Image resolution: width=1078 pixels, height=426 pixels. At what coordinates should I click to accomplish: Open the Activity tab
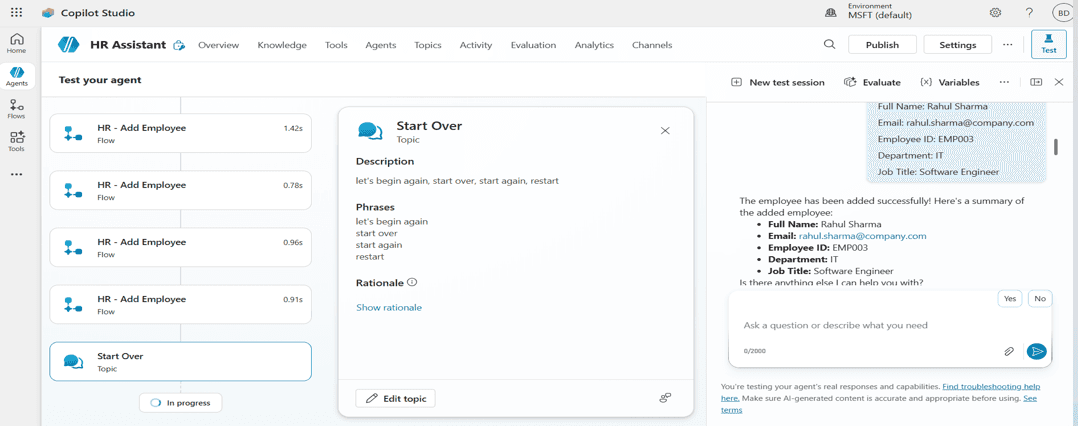tap(476, 45)
